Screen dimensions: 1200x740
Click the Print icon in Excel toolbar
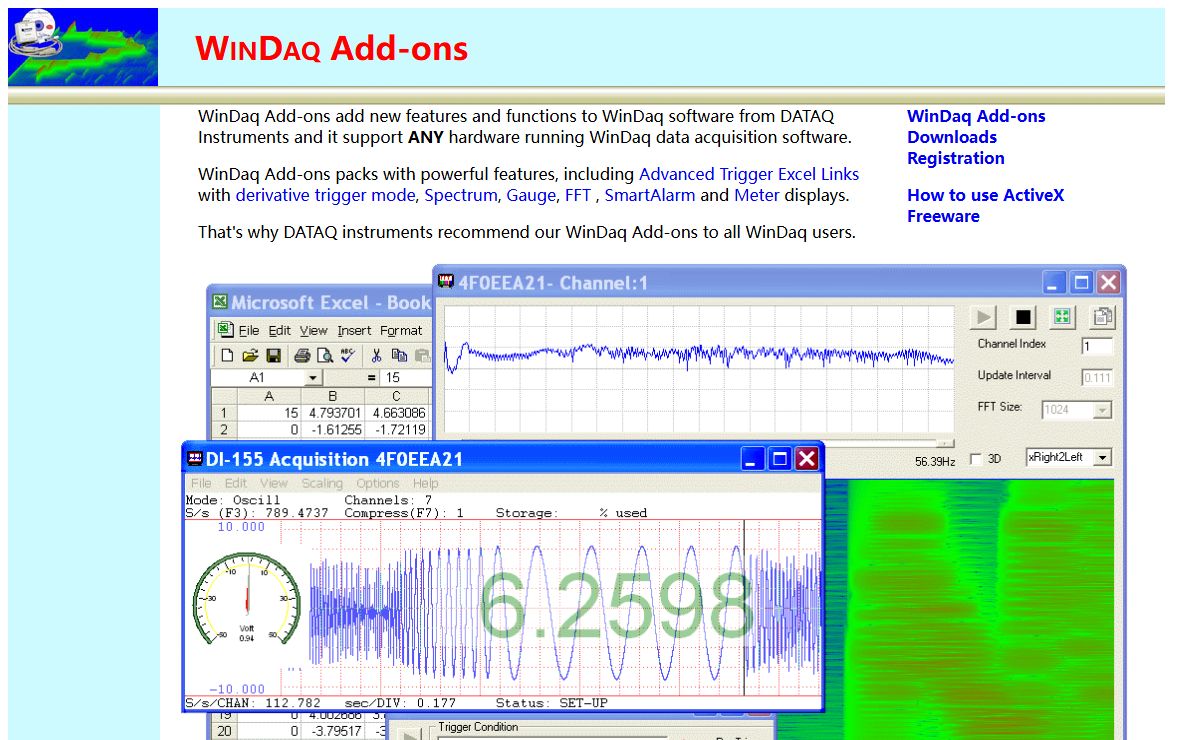302,355
